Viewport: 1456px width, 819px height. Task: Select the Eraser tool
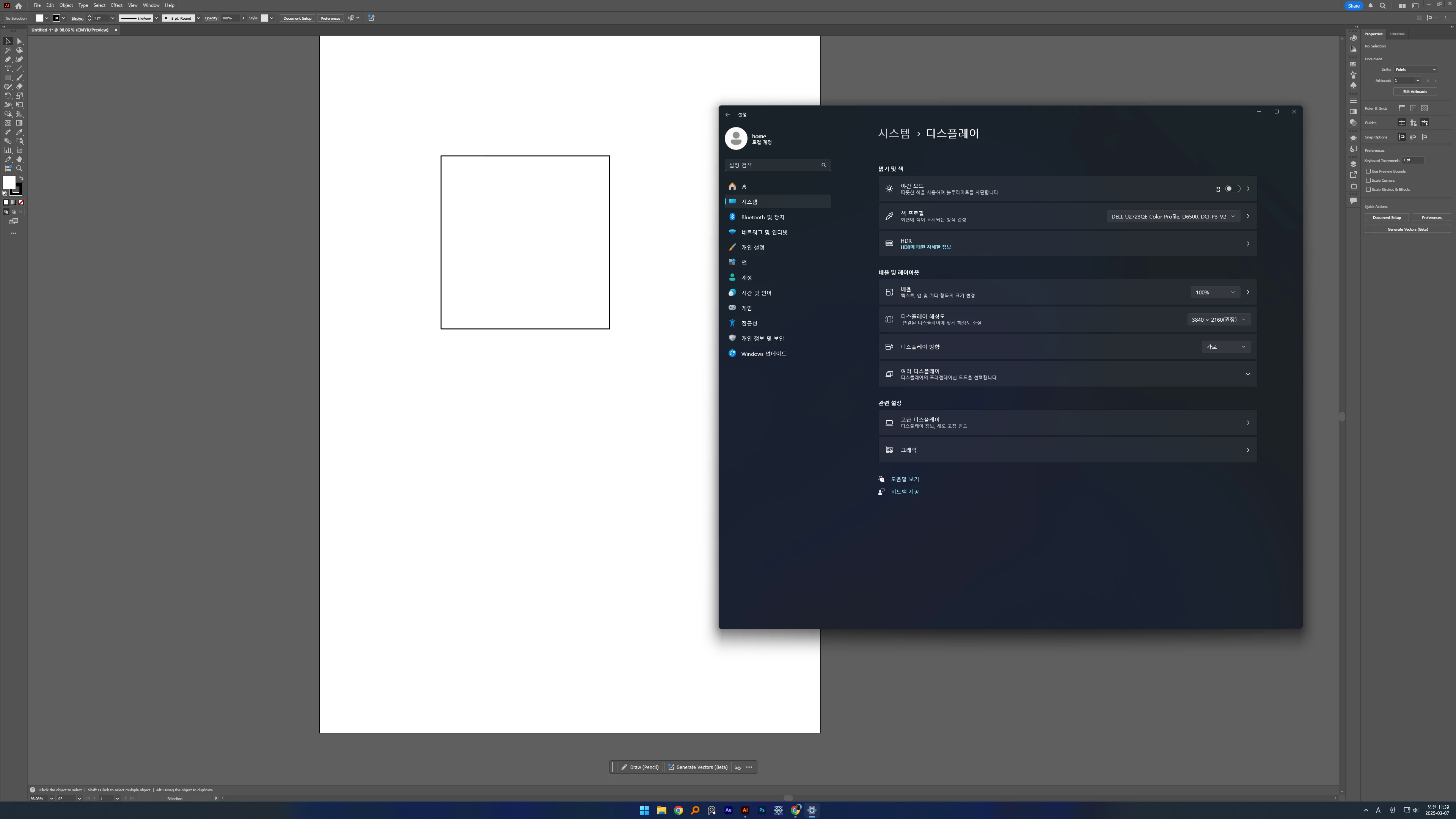click(19, 86)
